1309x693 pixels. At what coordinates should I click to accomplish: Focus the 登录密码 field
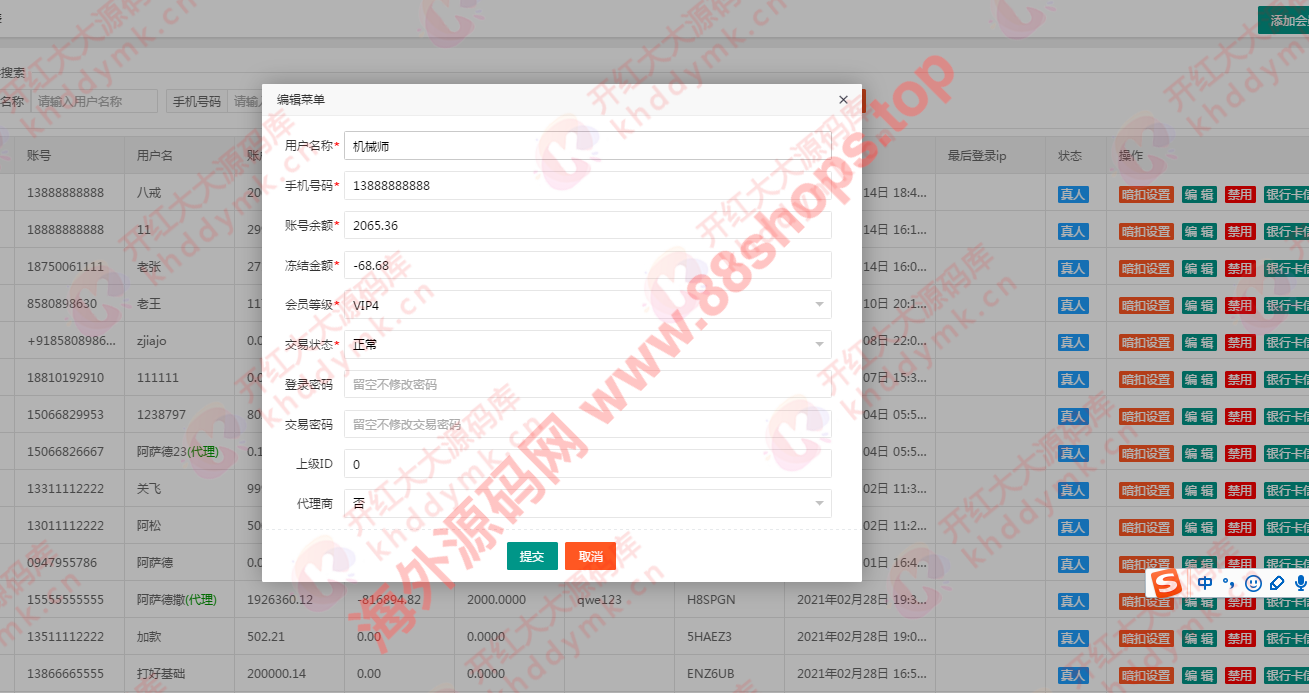[x=588, y=384]
